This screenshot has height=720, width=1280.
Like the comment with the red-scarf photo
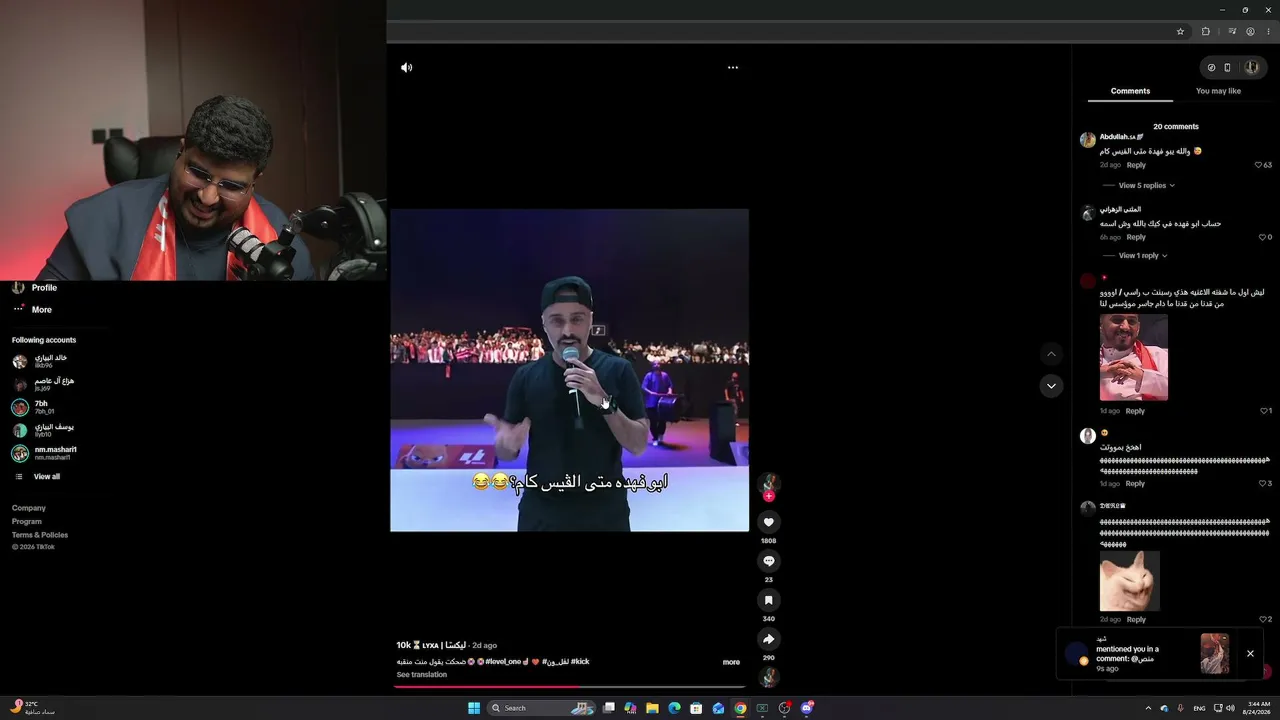coord(1263,411)
